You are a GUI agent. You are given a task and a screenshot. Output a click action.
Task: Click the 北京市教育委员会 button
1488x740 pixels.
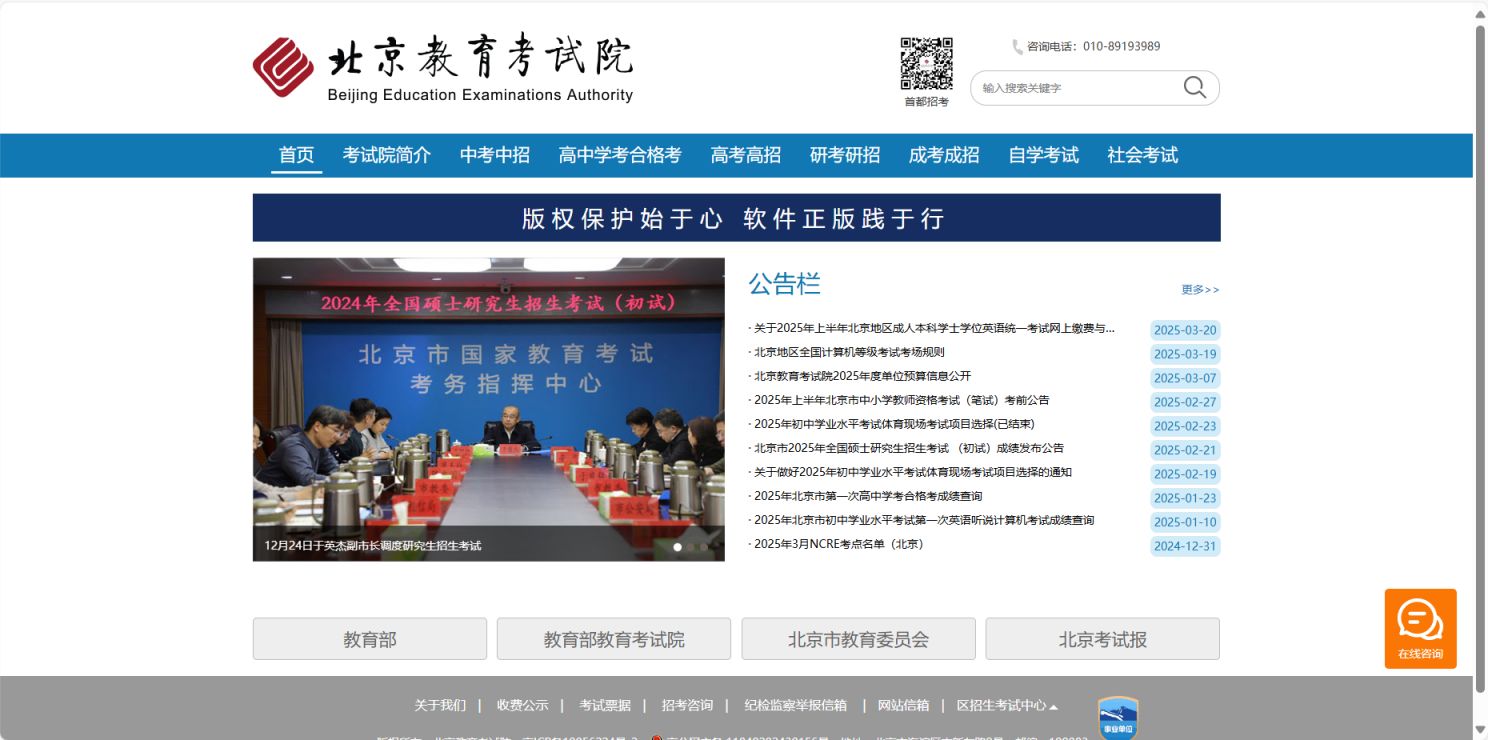click(x=858, y=639)
